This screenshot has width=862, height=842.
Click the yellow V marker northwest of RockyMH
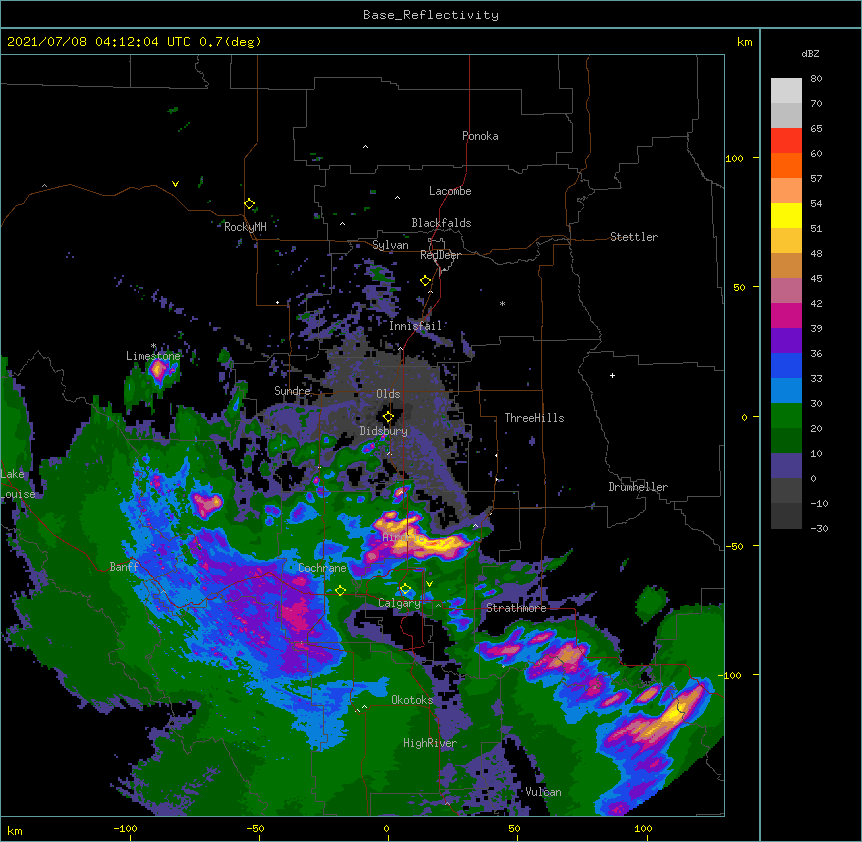[175, 184]
